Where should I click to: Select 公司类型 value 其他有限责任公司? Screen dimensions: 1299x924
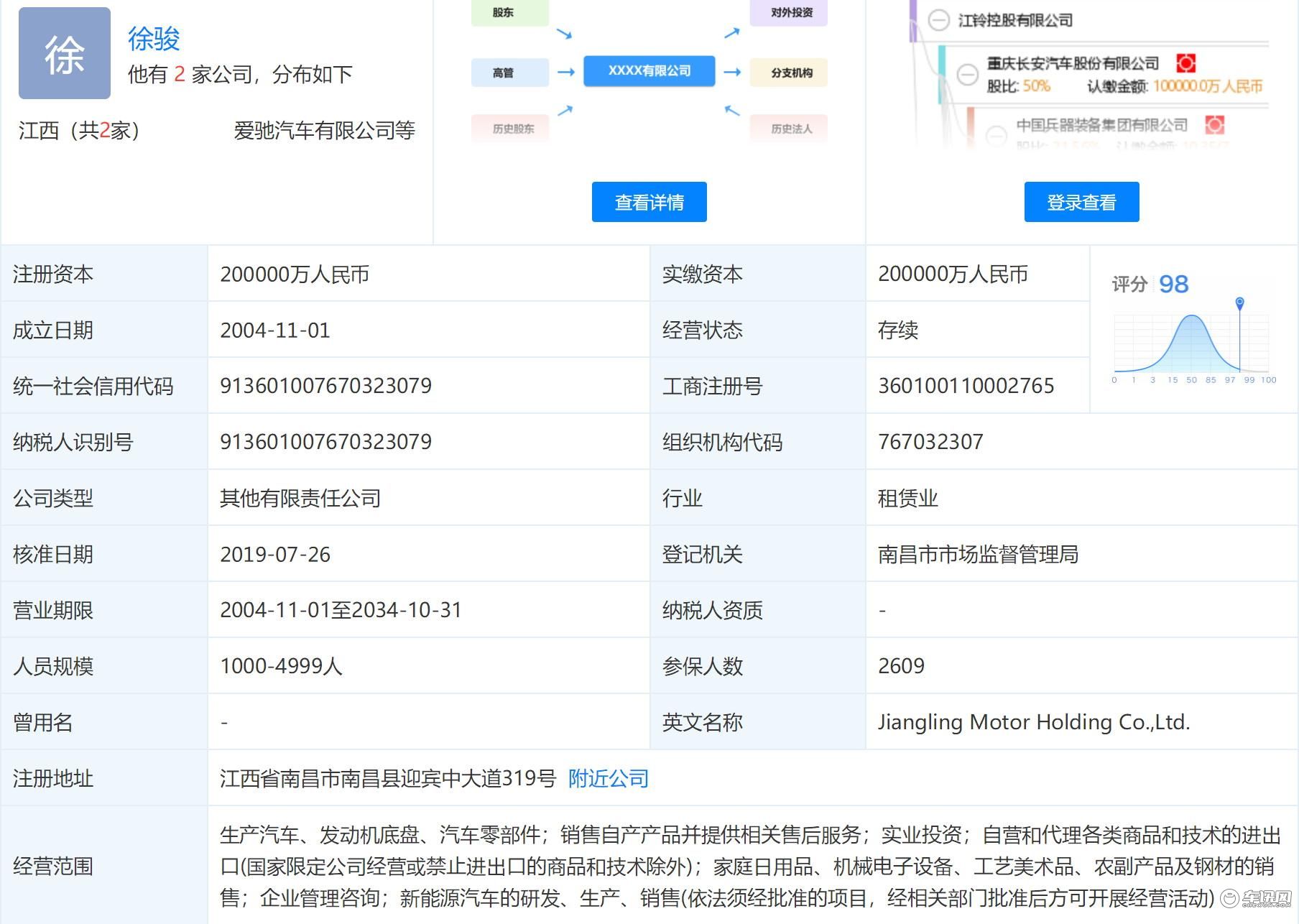click(x=300, y=498)
